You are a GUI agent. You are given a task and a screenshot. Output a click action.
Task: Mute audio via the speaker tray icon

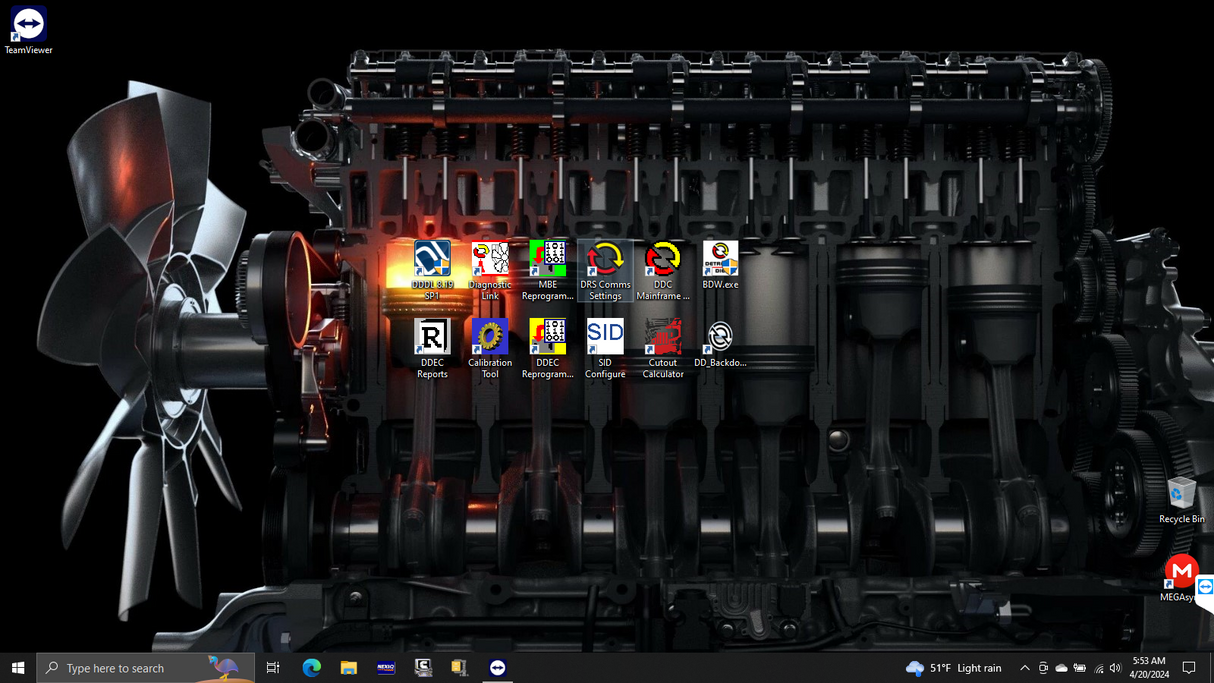1114,667
